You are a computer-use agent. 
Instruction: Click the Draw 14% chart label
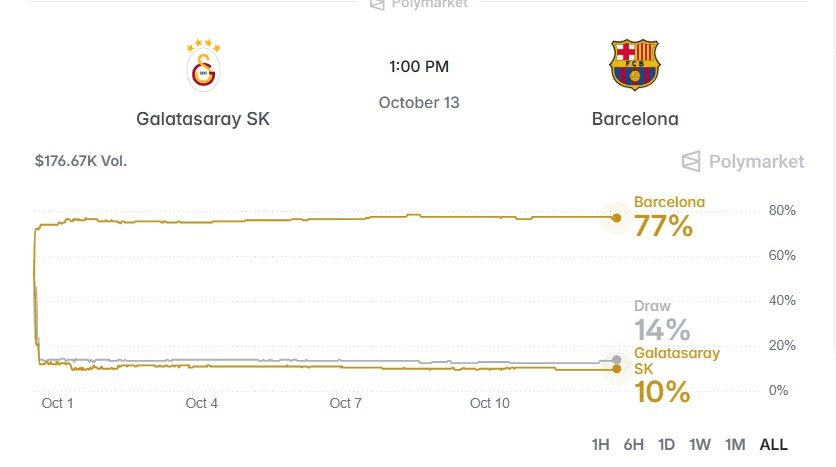pos(662,320)
